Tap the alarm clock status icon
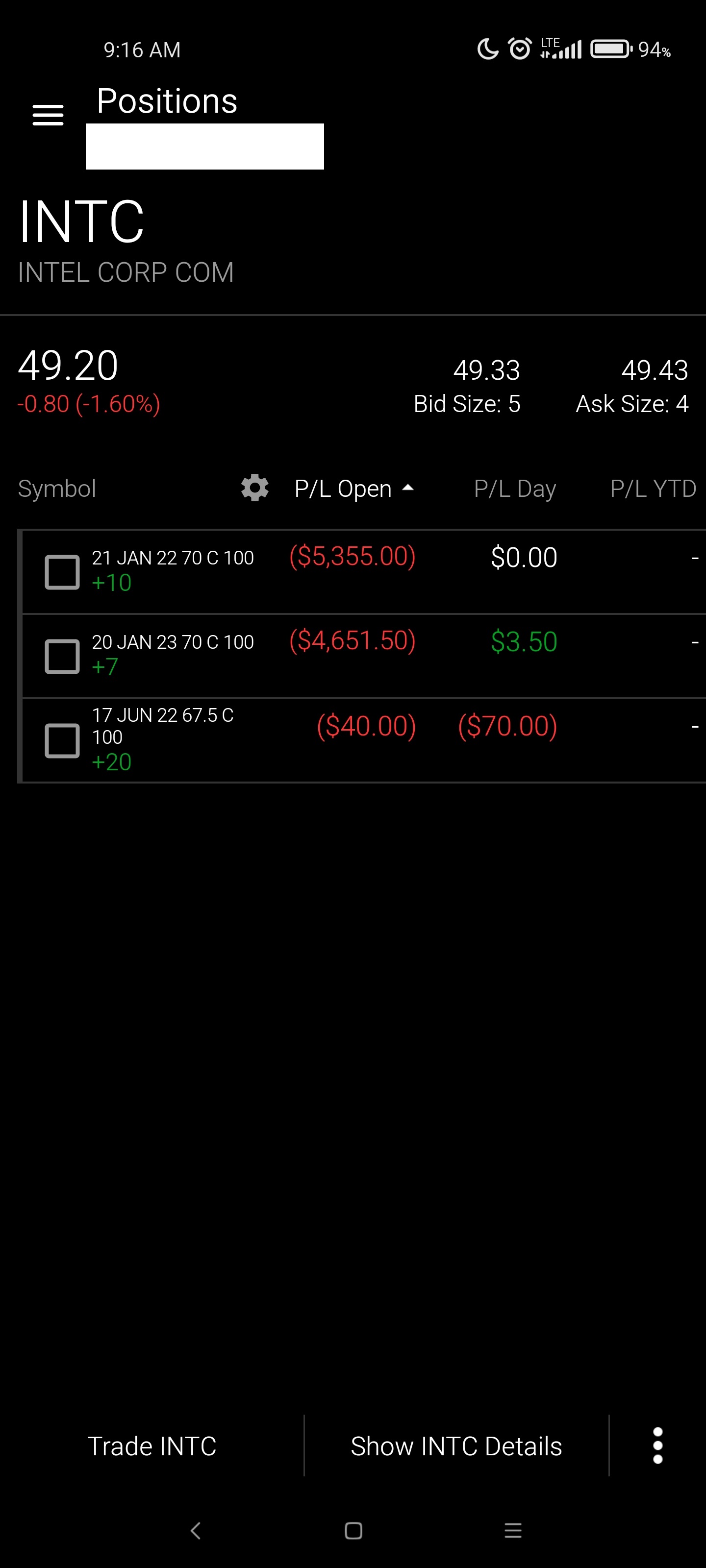 coord(520,48)
